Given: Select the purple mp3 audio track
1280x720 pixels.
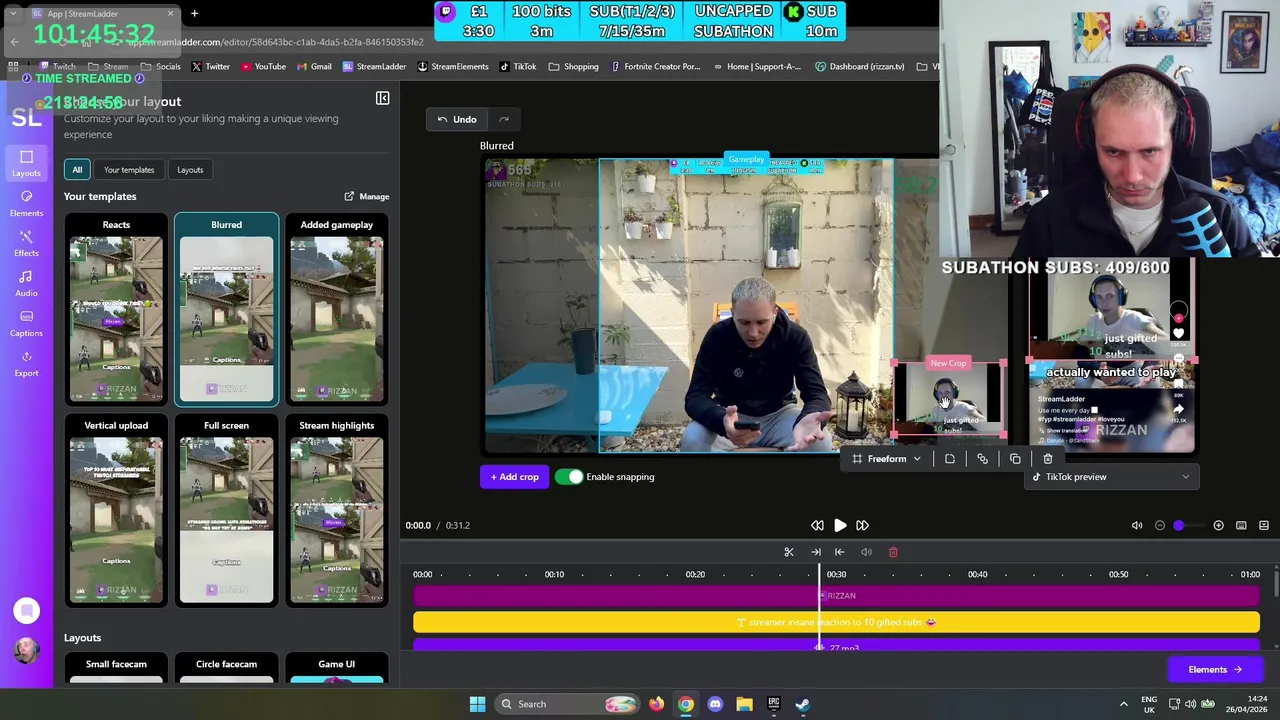Looking at the screenshot, I should (x=836, y=646).
